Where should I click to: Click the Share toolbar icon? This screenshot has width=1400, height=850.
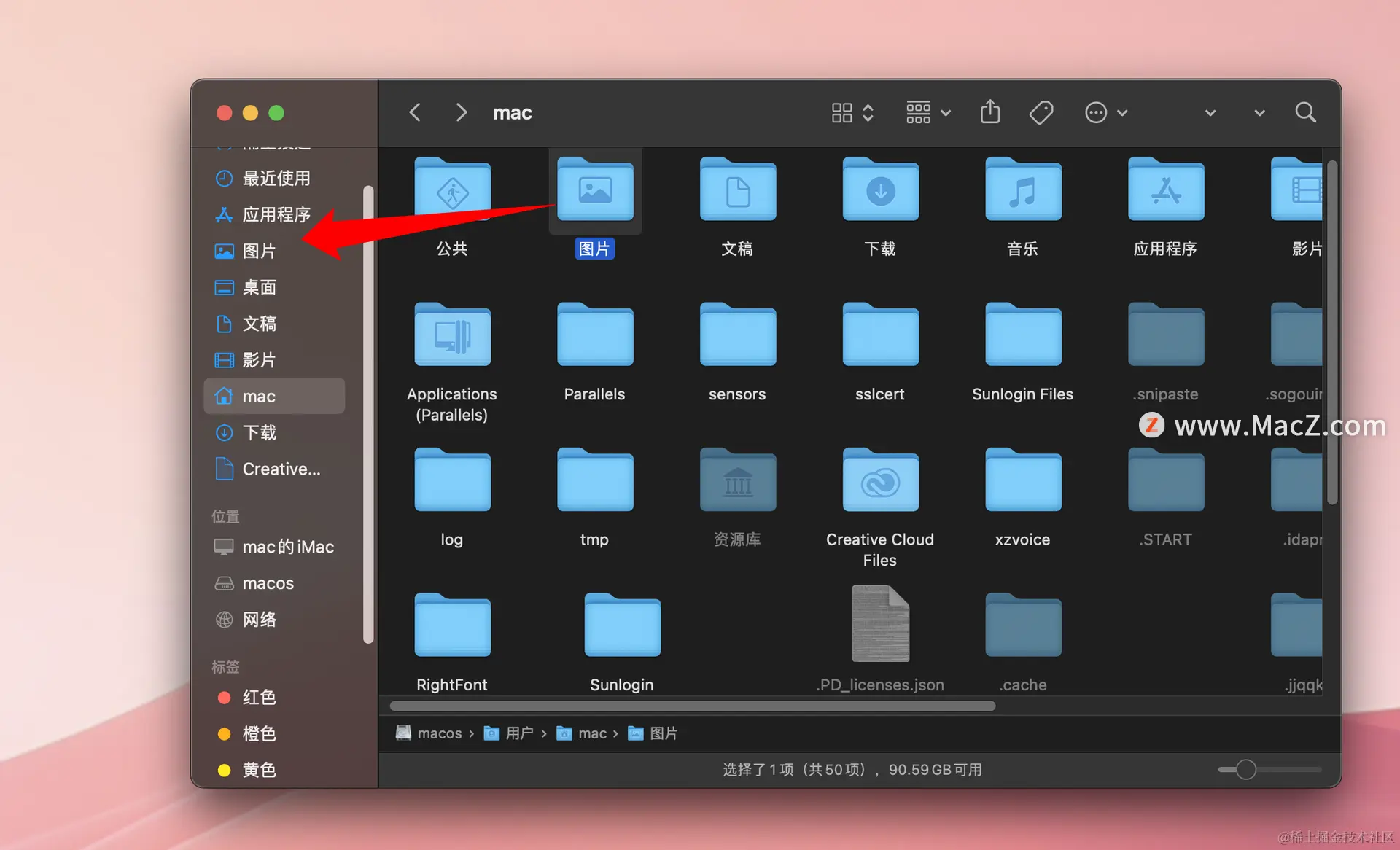click(x=989, y=112)
